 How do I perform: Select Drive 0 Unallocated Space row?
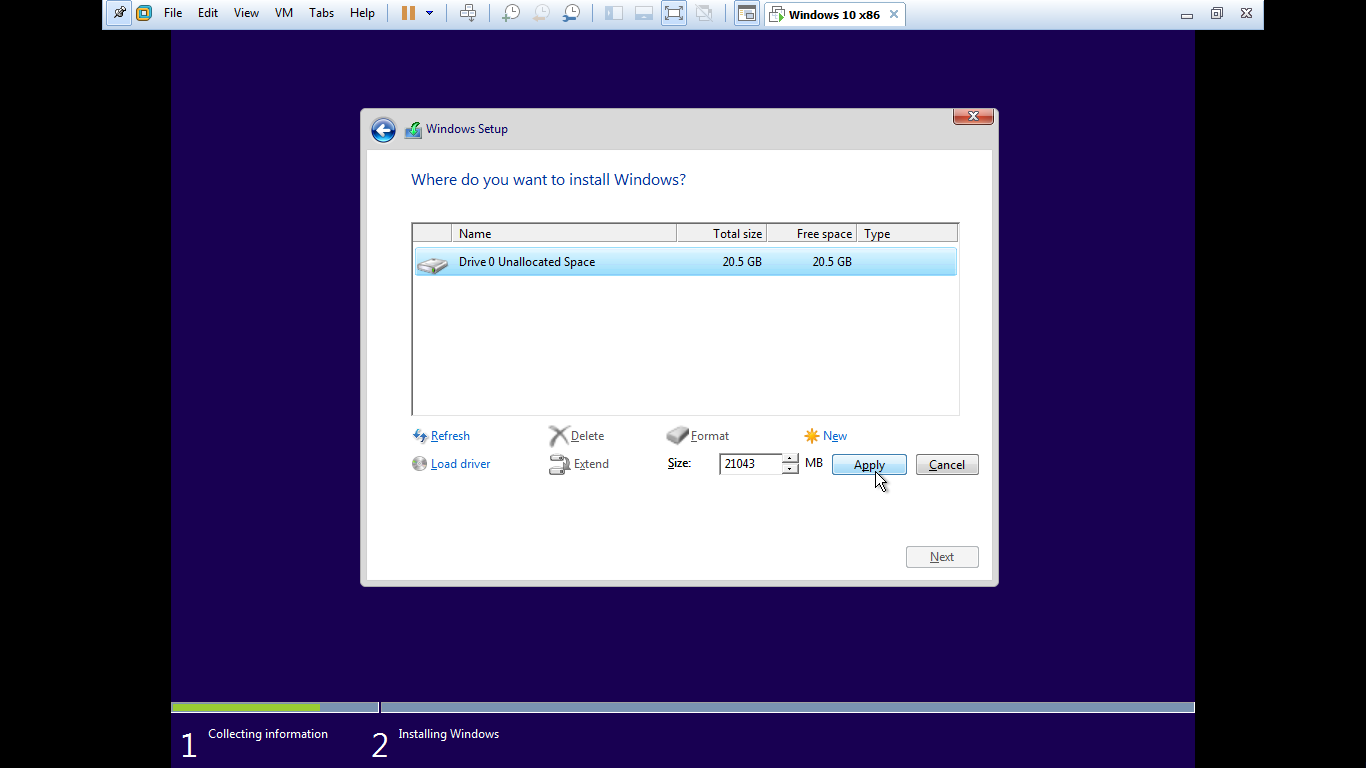pos(685,262)
